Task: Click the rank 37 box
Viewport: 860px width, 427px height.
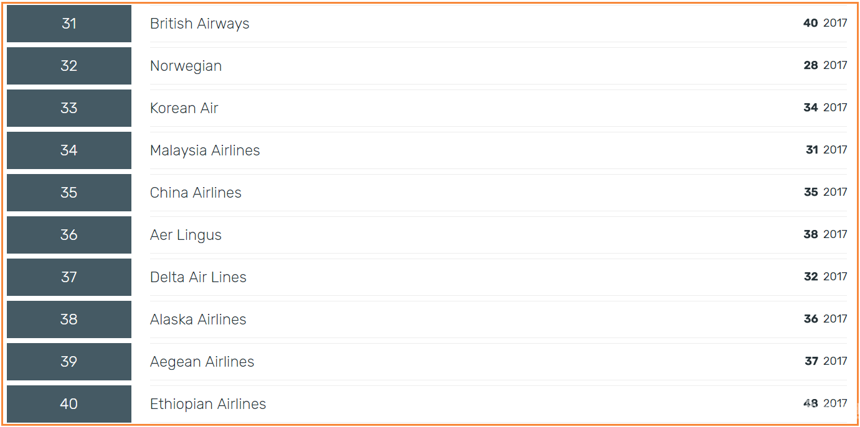Action: (69, 277)
